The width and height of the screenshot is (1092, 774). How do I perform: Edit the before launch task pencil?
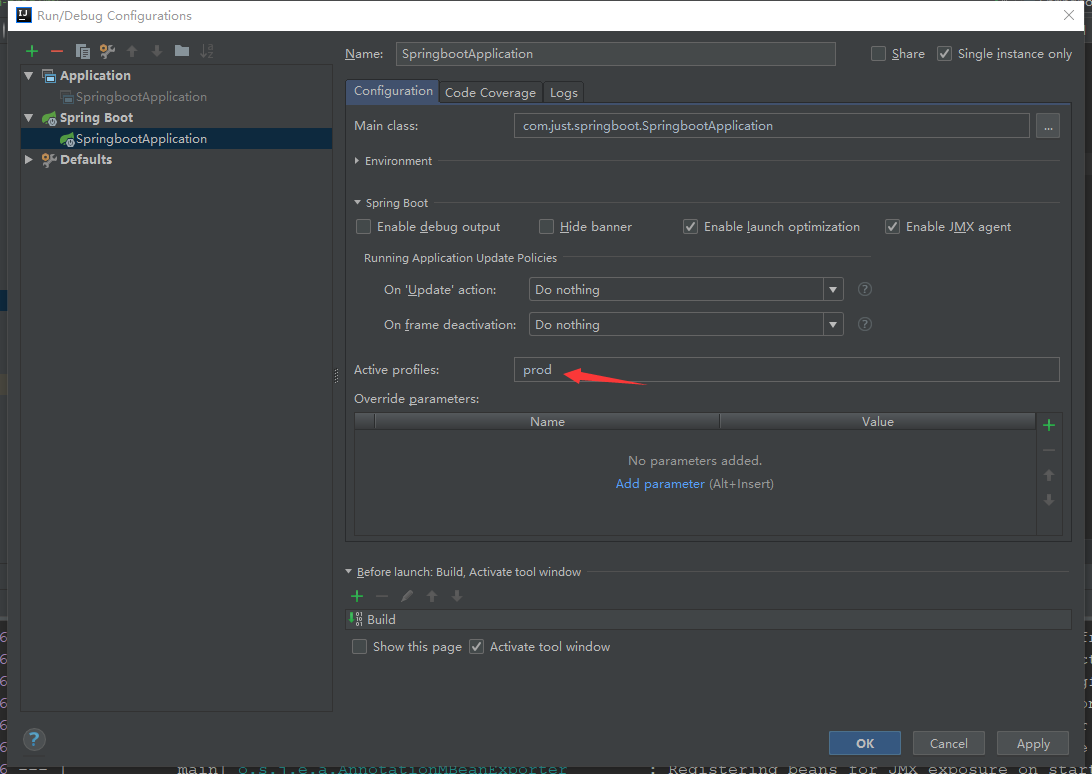coord(407,596)
